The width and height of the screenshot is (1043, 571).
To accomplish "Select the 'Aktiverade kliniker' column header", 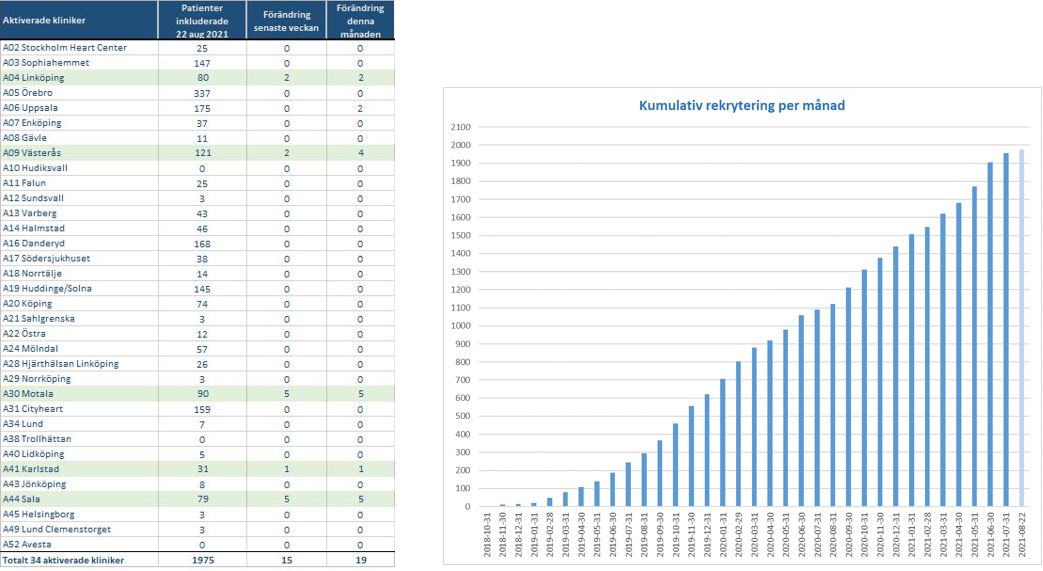I will pyautogui.click(x=78, y=20).
